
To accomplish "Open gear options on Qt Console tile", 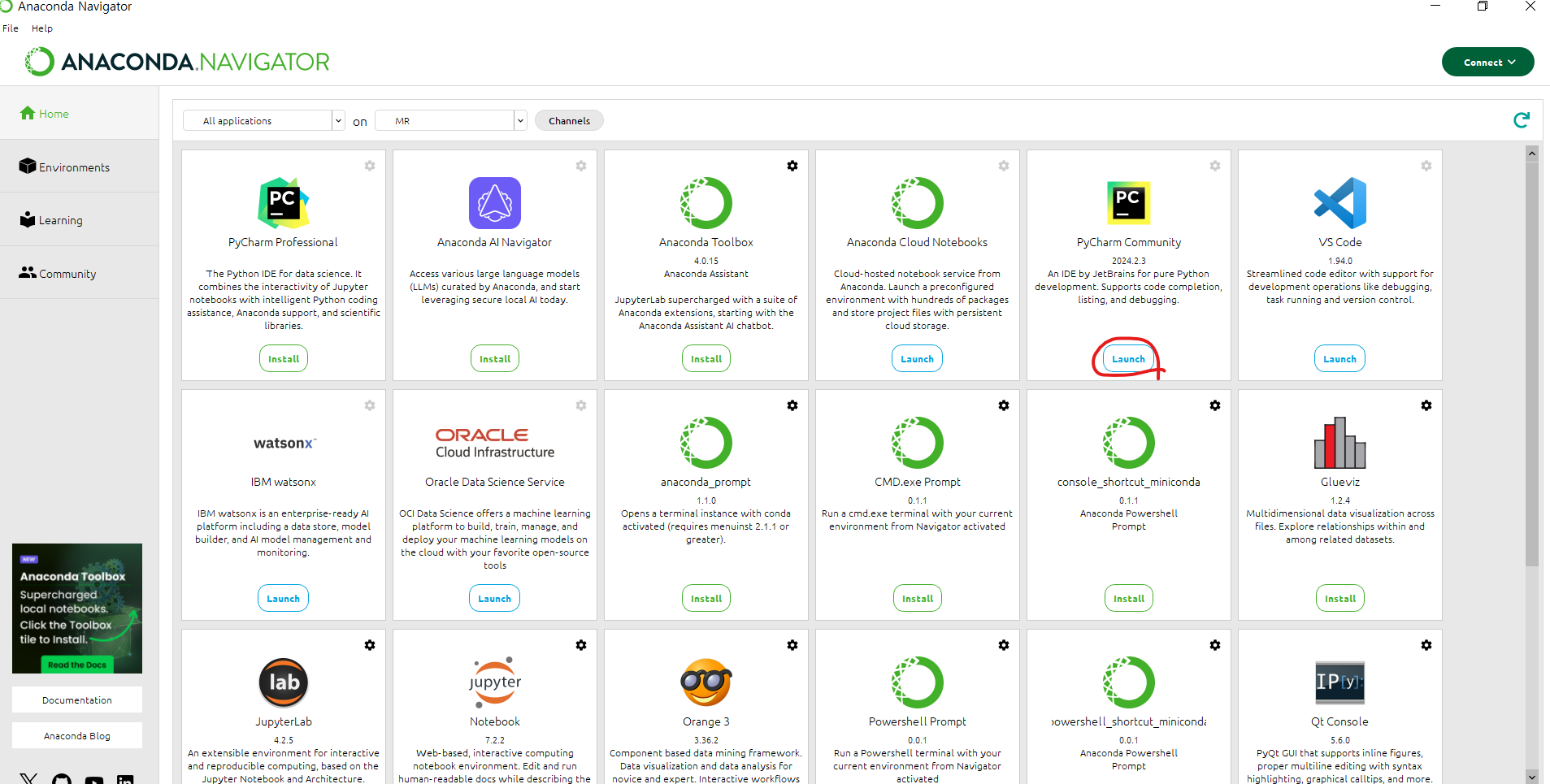I will coord(1426,645).
